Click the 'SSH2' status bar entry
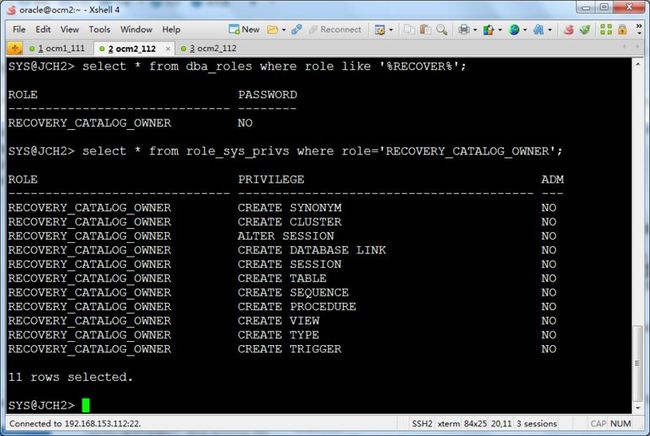The image size is (650, 436). pos(422,424)
